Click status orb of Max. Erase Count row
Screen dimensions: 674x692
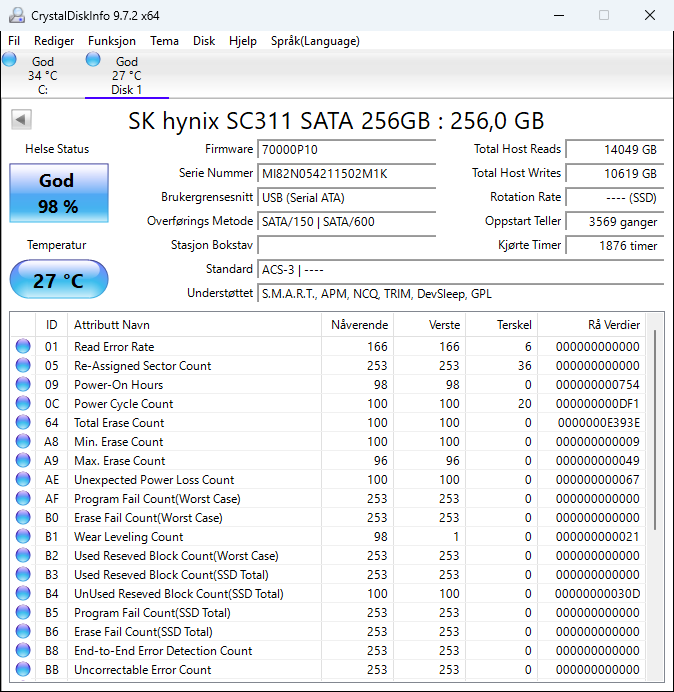coord(23,460)
